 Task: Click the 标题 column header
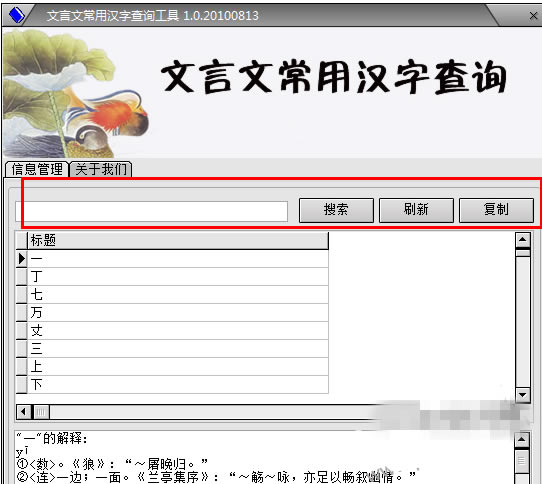[x=178, y=240]
